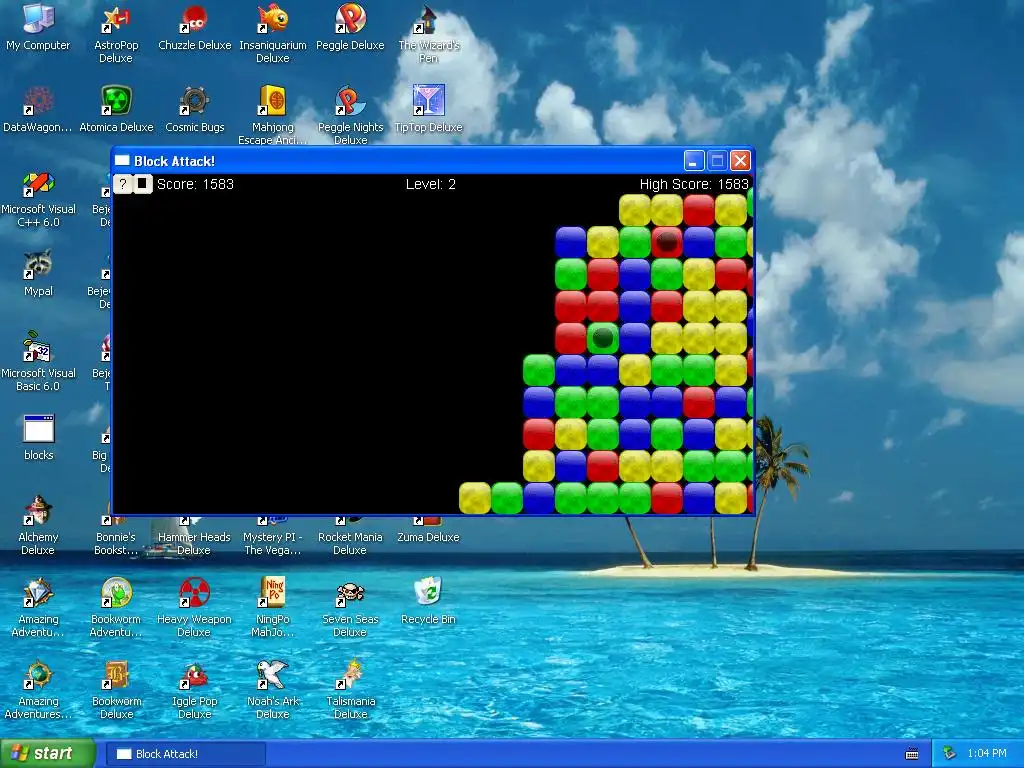Select Cosmic Bugs desktop icon

coord(195,110)
